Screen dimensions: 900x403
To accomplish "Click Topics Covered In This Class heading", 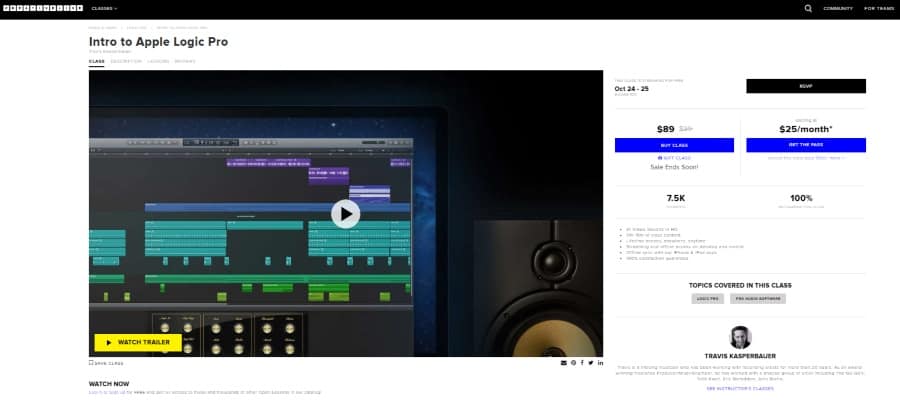I will [x=740, y=285].
